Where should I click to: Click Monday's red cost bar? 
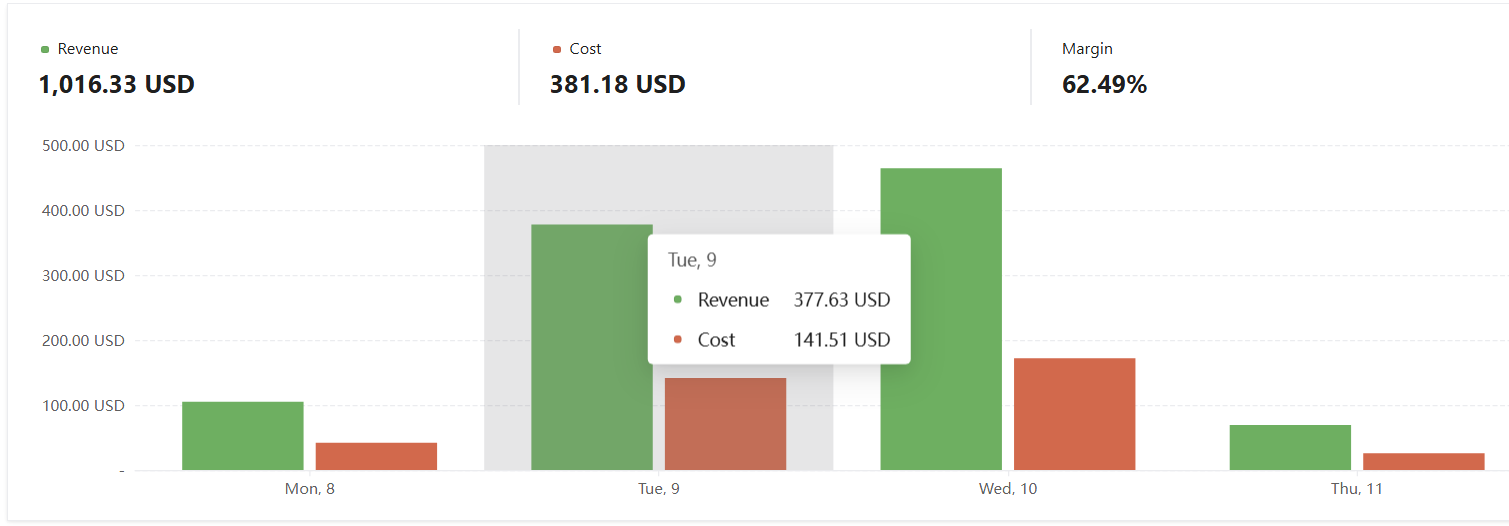[376, 456]
